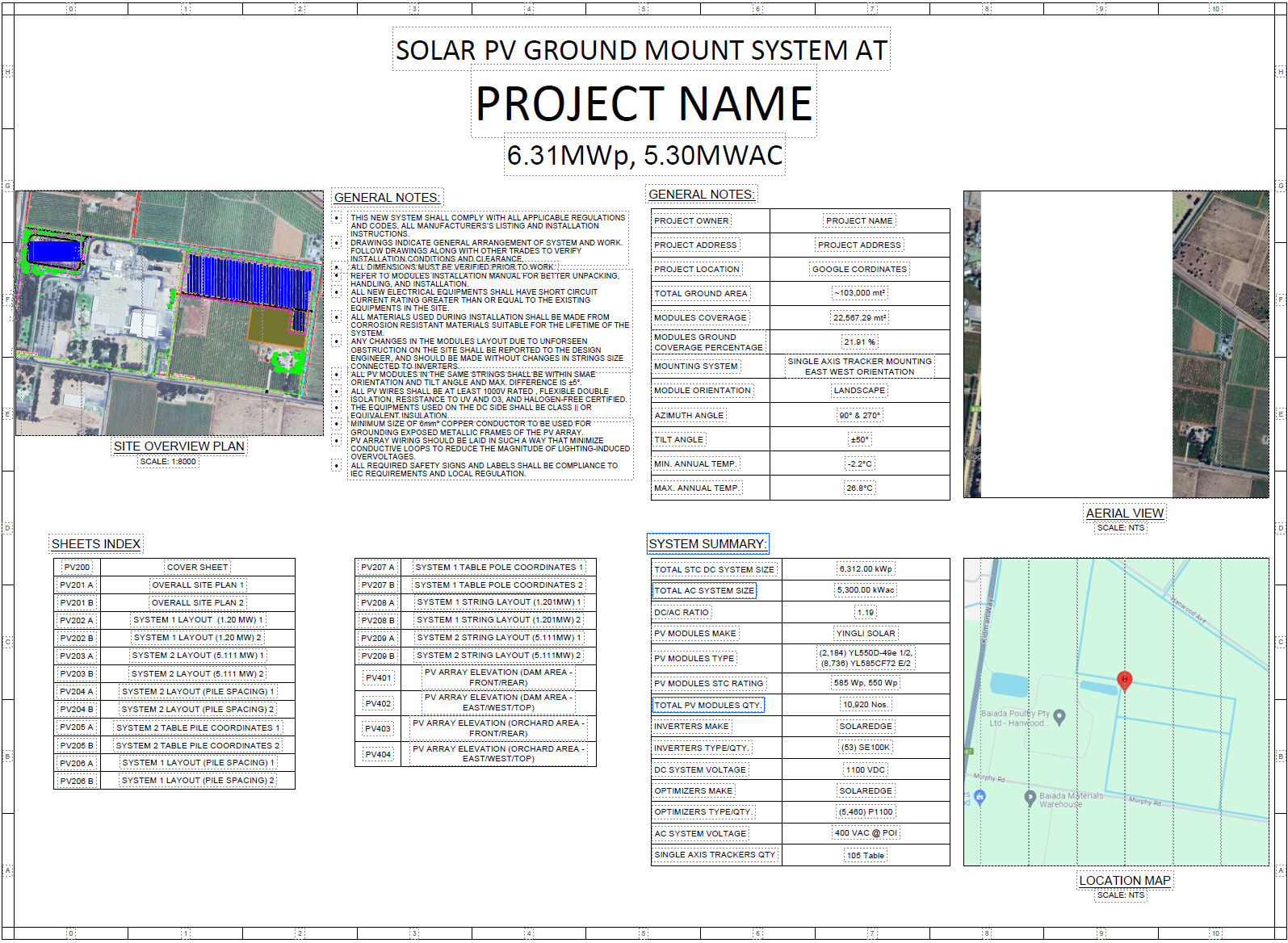Select 'SYSTEM 2 TABLE PILE COORDINATES 1' entry

coord(197,727)
